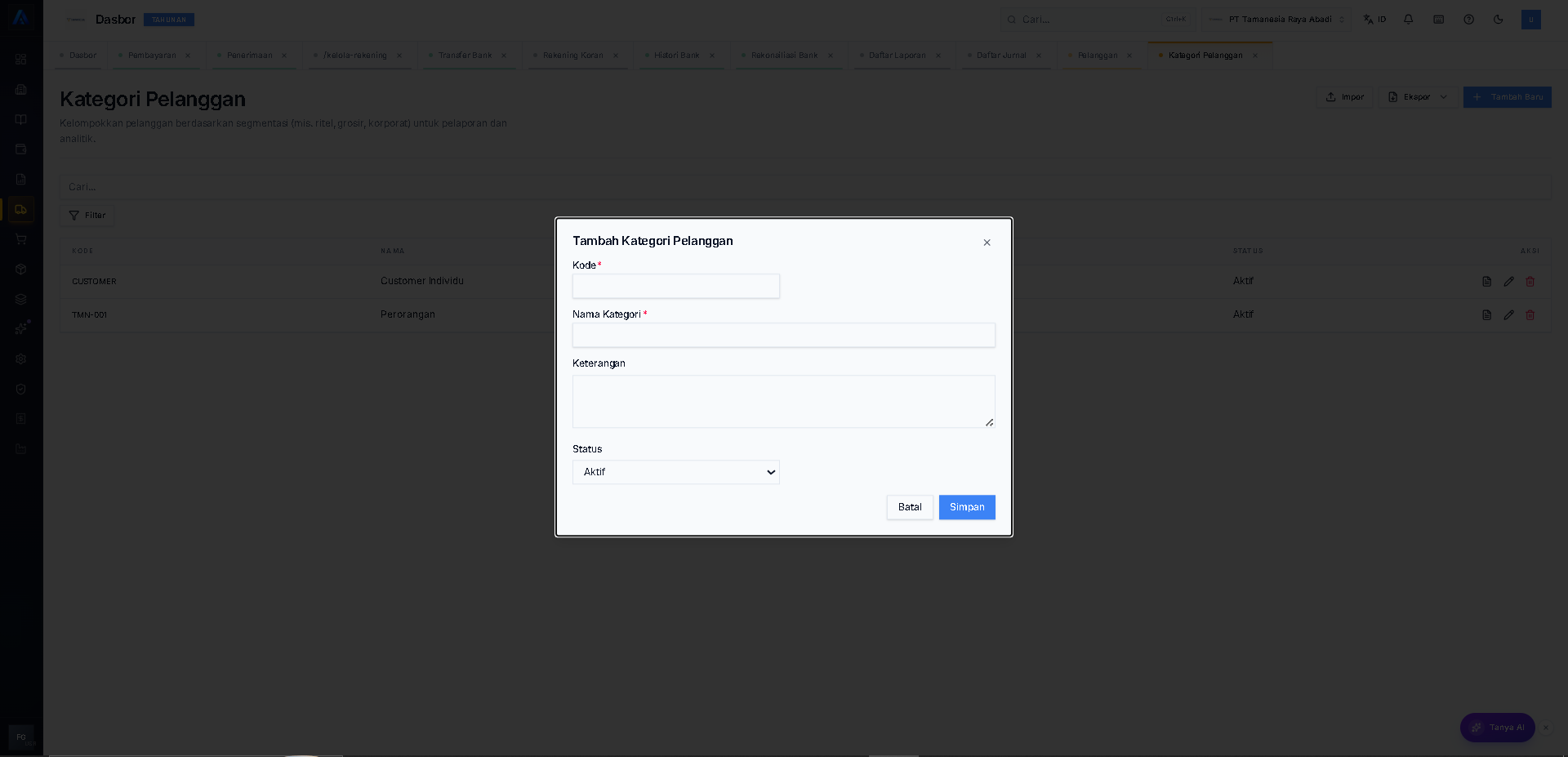The image size is (1568, 757).
Task: Expand the Ekspor dropdown arrow
Action: point(1443,97)
